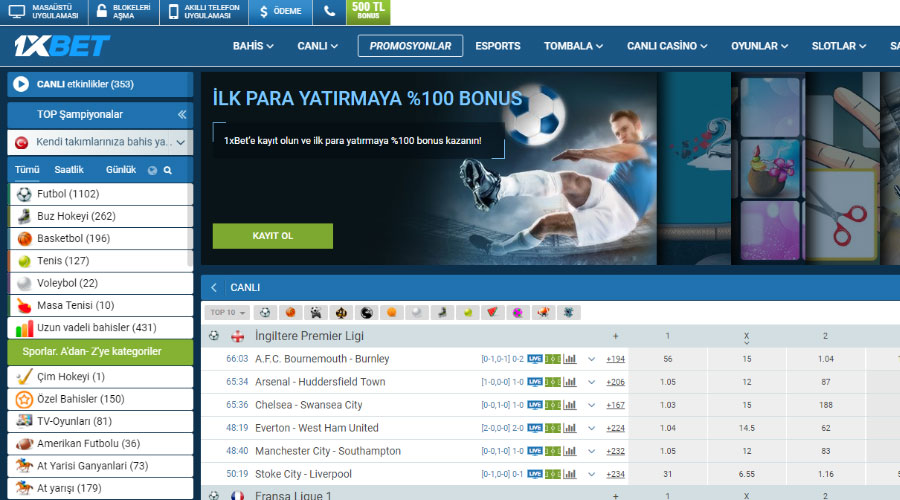Screen dimensions: 900x500
Task: Select the 6.55 draw odds for Stoke City - Liverpool
Action: [746, 474]
